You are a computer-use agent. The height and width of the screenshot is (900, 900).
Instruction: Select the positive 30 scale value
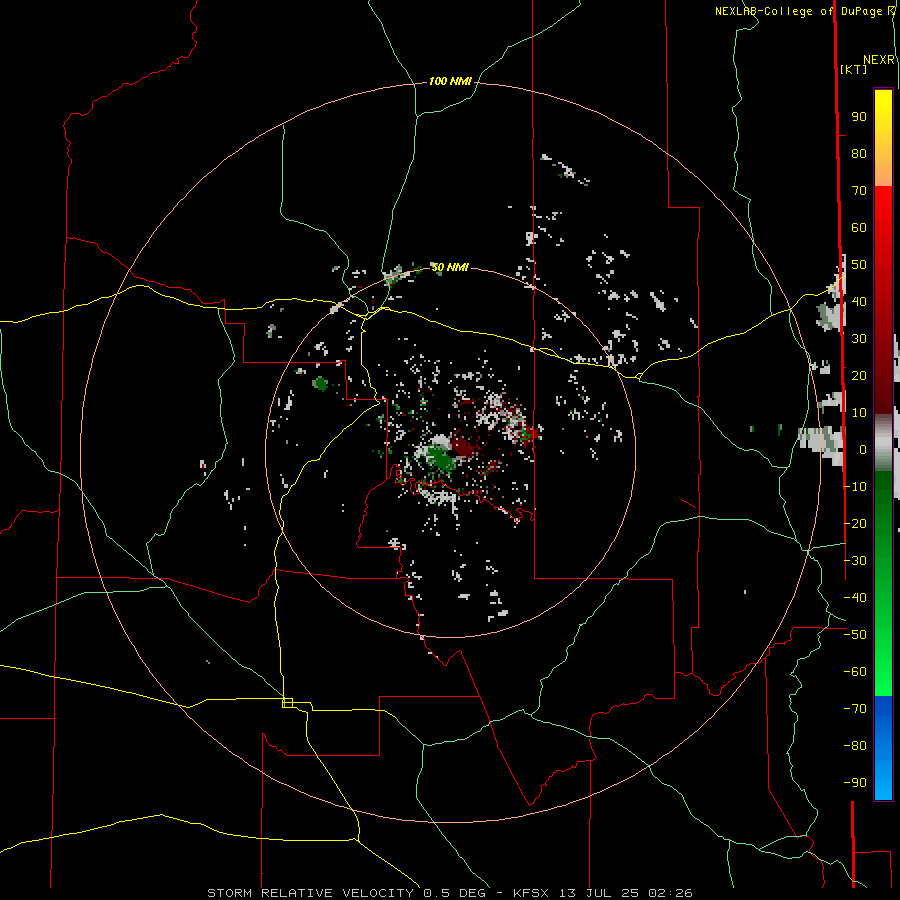tap(859, 339)
